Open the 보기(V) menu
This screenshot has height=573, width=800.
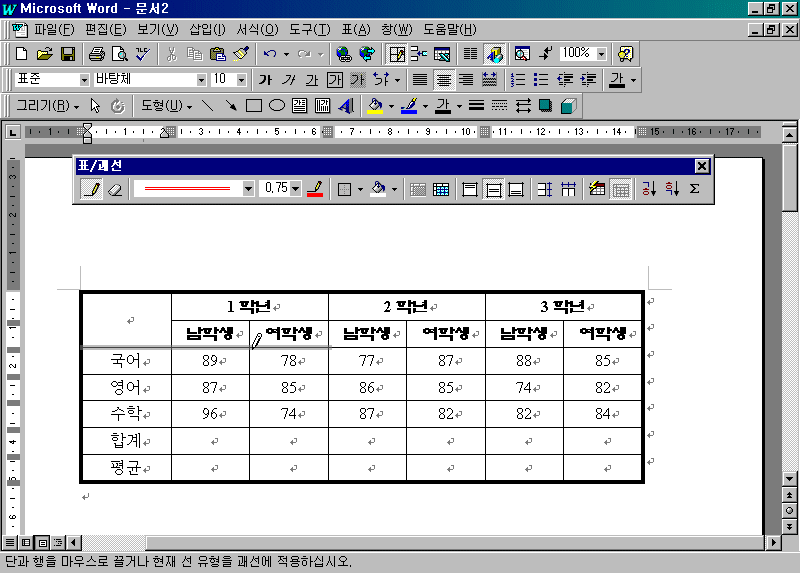(x=158, y=30)
